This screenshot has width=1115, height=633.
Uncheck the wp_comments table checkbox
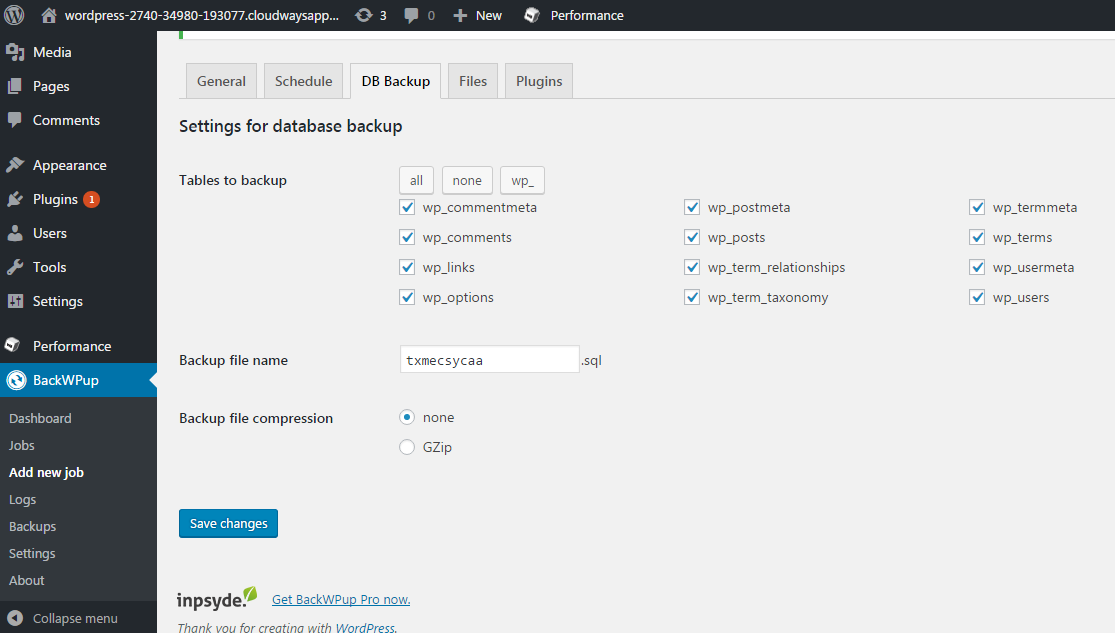[x=407, y=237]
